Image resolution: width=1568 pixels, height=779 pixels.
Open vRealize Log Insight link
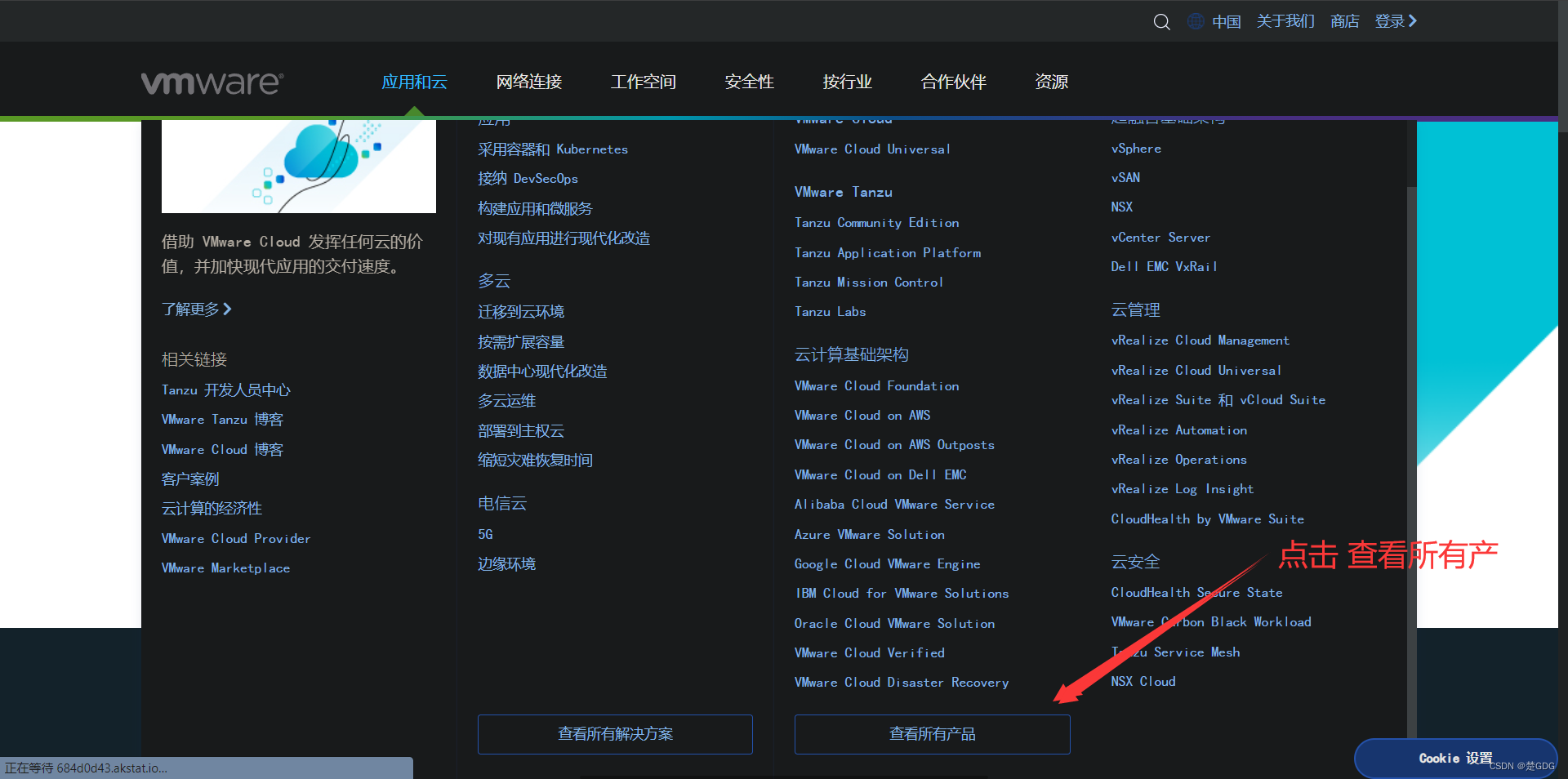(x=1183, y=489)
